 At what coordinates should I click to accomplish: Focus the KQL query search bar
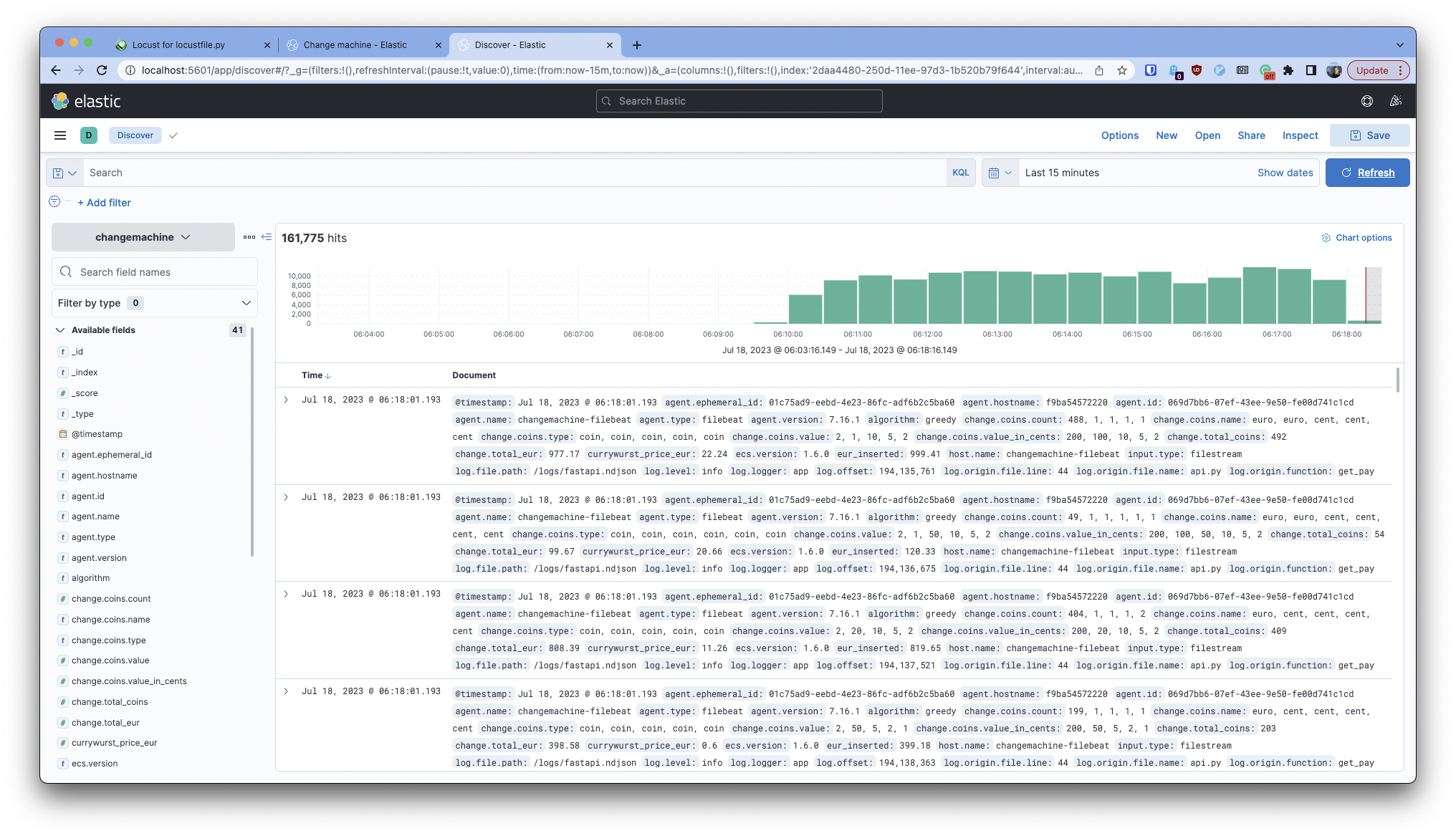point(514,173)
